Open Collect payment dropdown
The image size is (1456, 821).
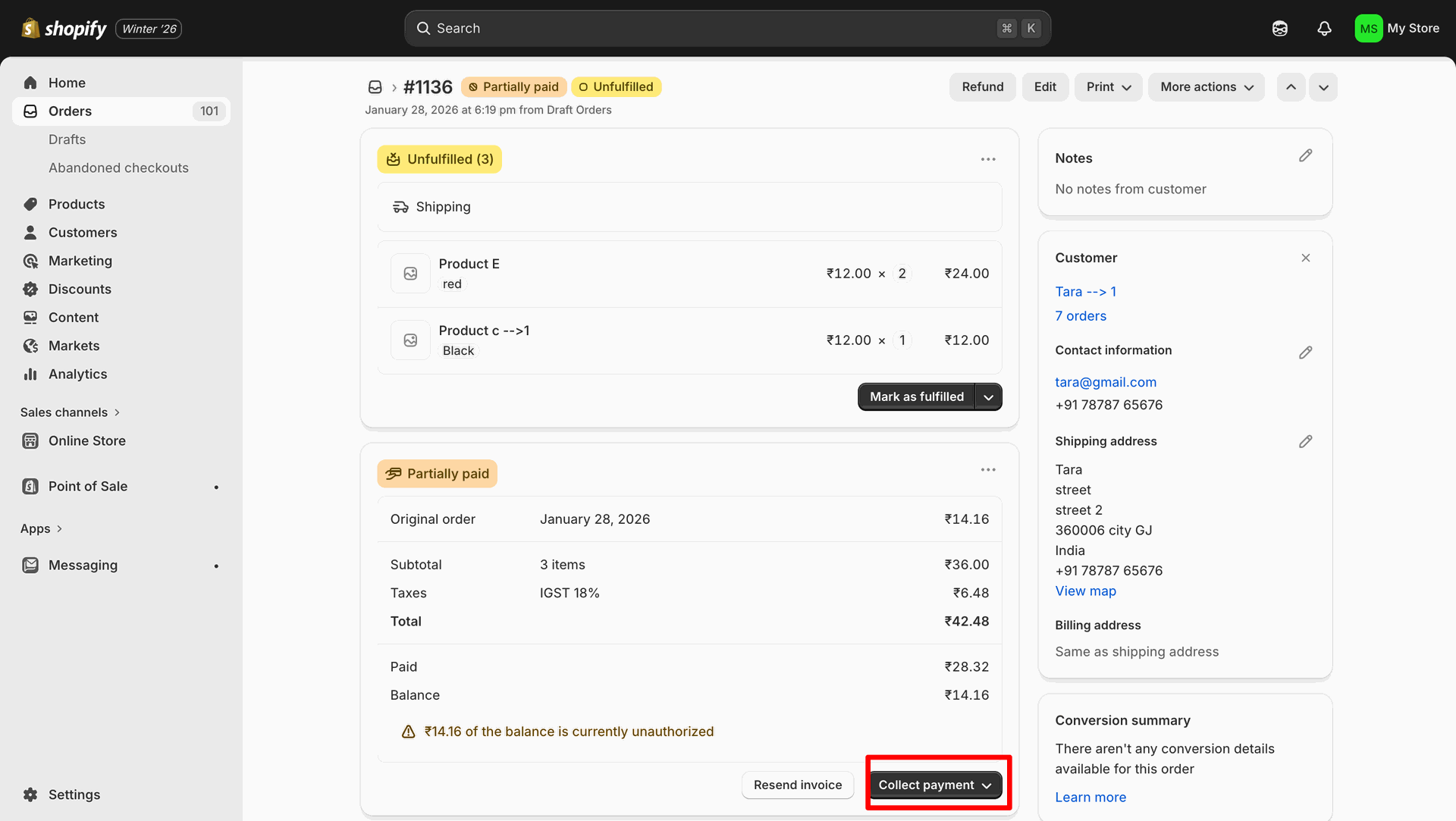(935, 785)
